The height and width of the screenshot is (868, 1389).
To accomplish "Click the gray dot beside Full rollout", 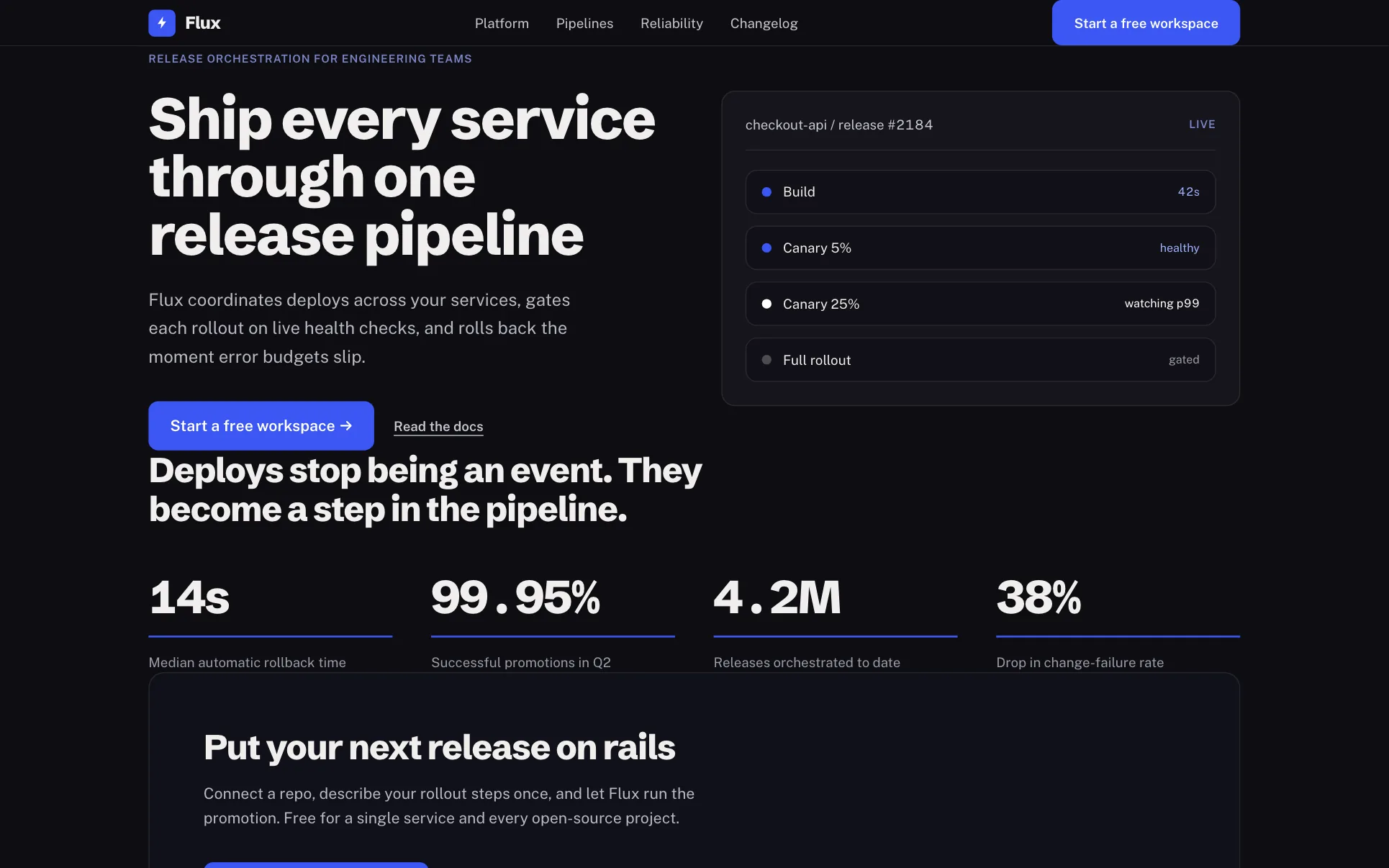I will tap(766, 360).
